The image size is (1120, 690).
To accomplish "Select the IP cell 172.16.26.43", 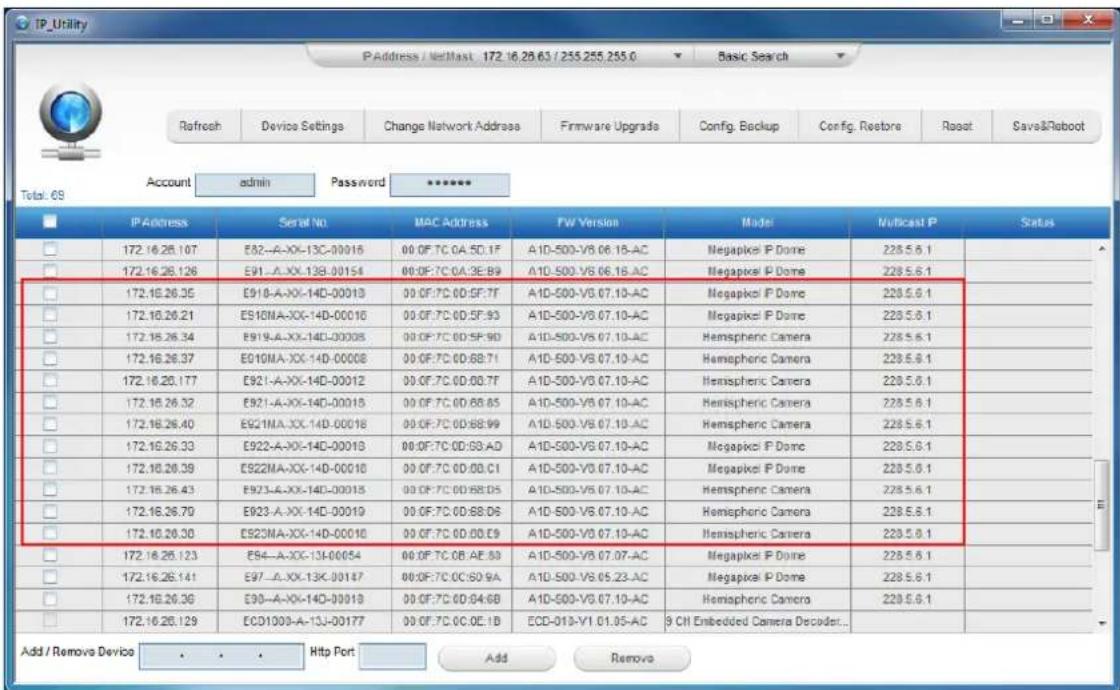I will (x=159, y=489).
